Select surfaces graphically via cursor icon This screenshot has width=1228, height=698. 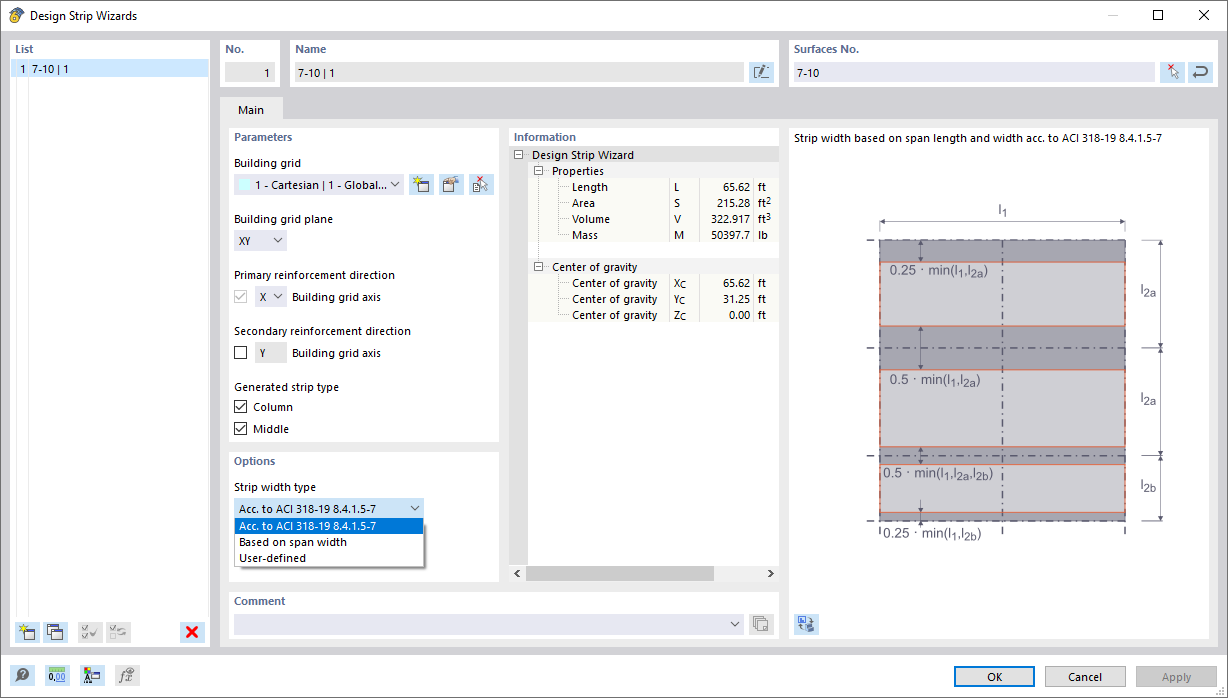pyautogui.click(x=1172, y=72)
